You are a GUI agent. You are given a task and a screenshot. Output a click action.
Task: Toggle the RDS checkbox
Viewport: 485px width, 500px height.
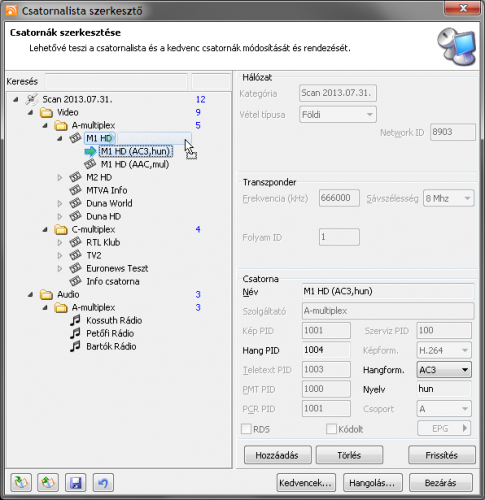pyautogui.click(x=246, y=429)
